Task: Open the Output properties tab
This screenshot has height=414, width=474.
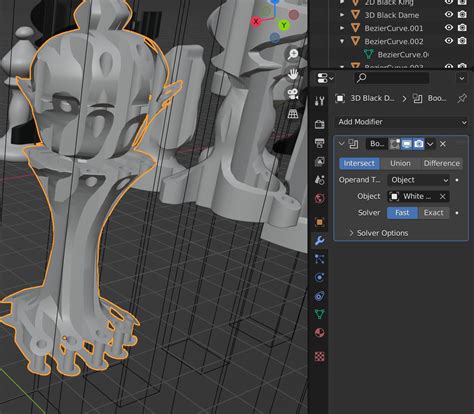Action: point(319,143)
